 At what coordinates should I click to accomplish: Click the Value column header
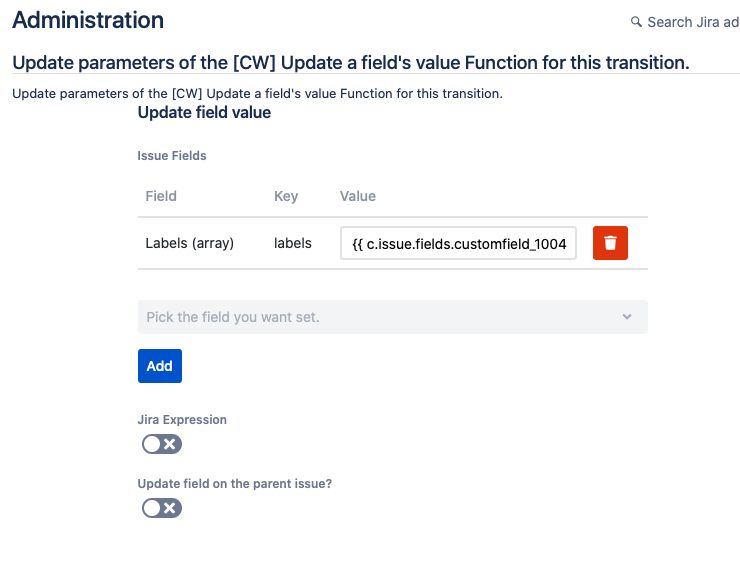click(358, 196)
